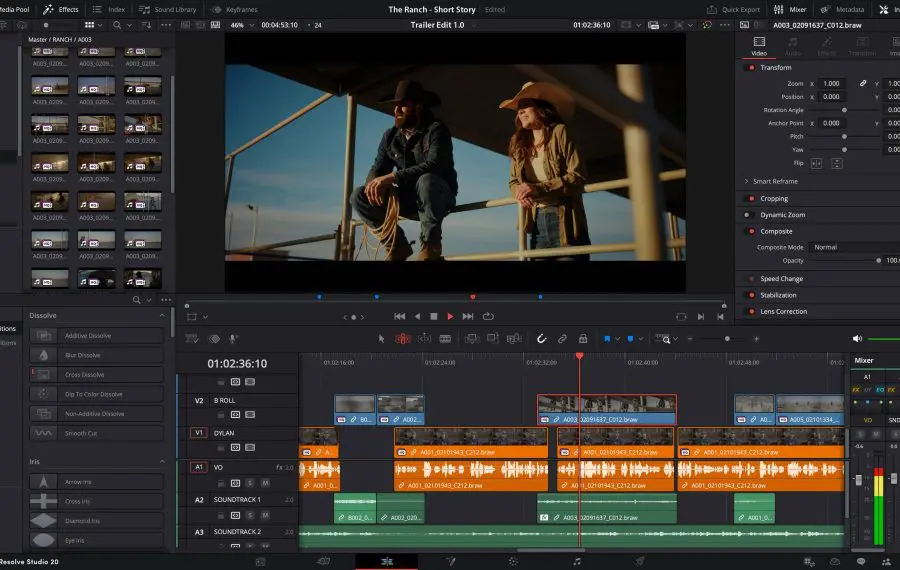Open the timeline zoom options dropdown

point(676,339)
